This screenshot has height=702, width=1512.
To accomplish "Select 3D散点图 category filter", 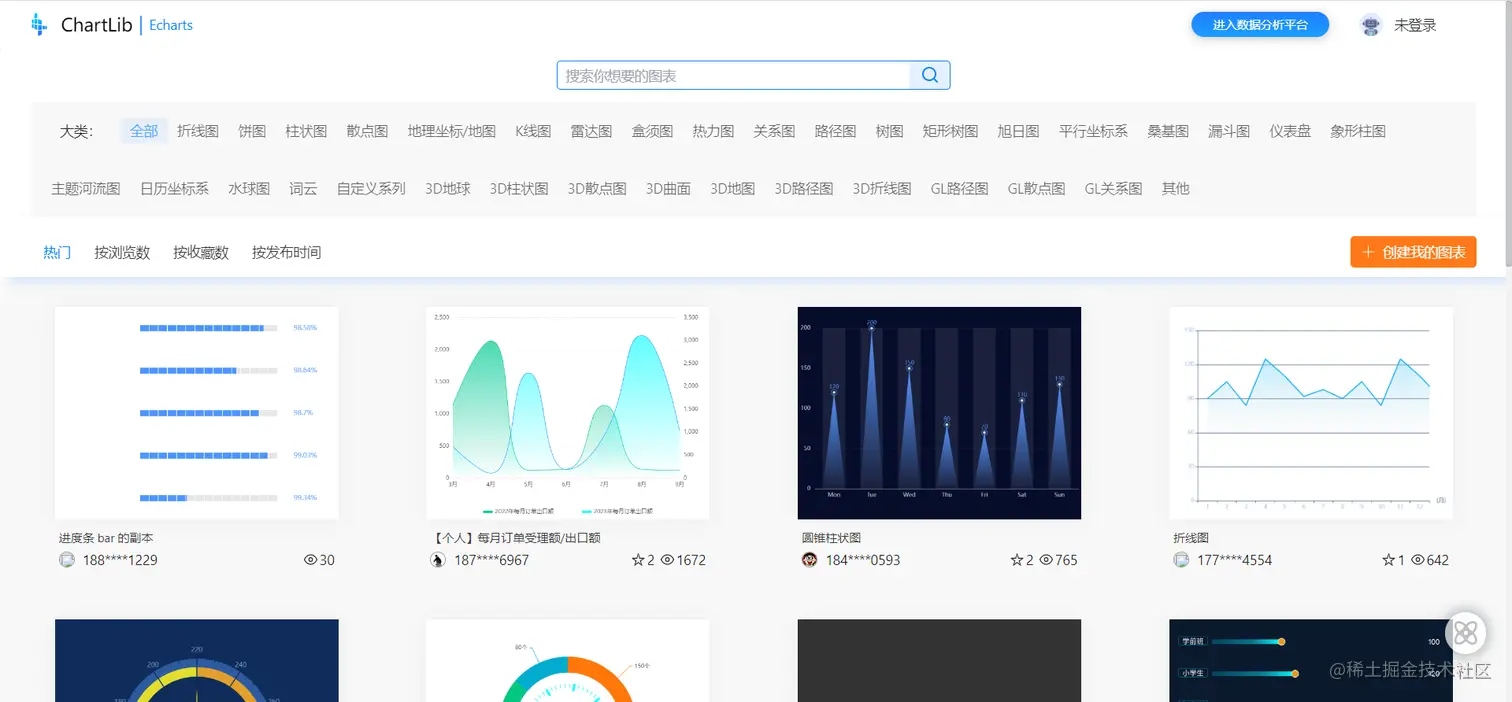I will pyautogui.click(x=597, y=188).
